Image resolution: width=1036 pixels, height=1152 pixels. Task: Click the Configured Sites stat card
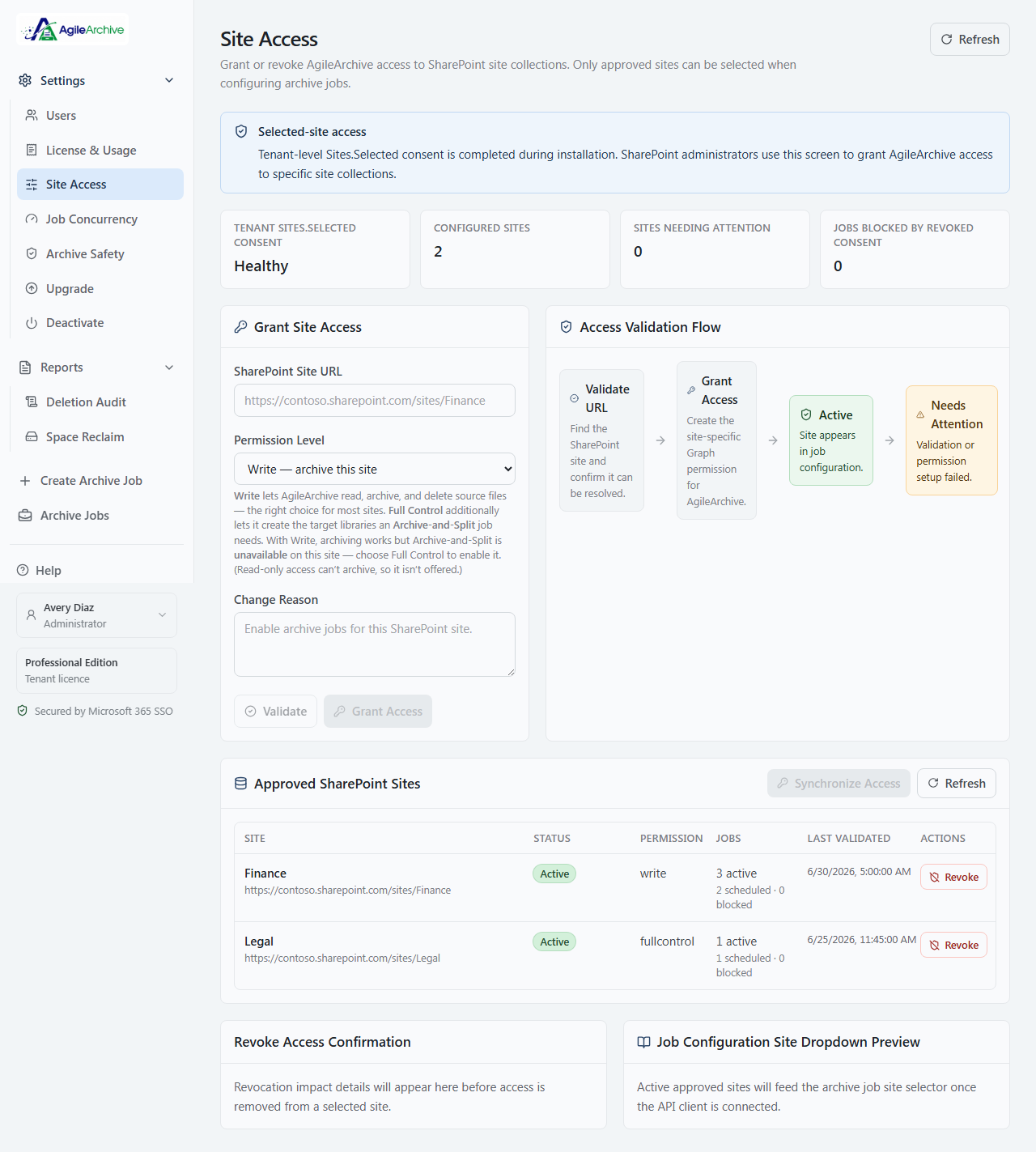pyautogui.click(x=515, y=249)
